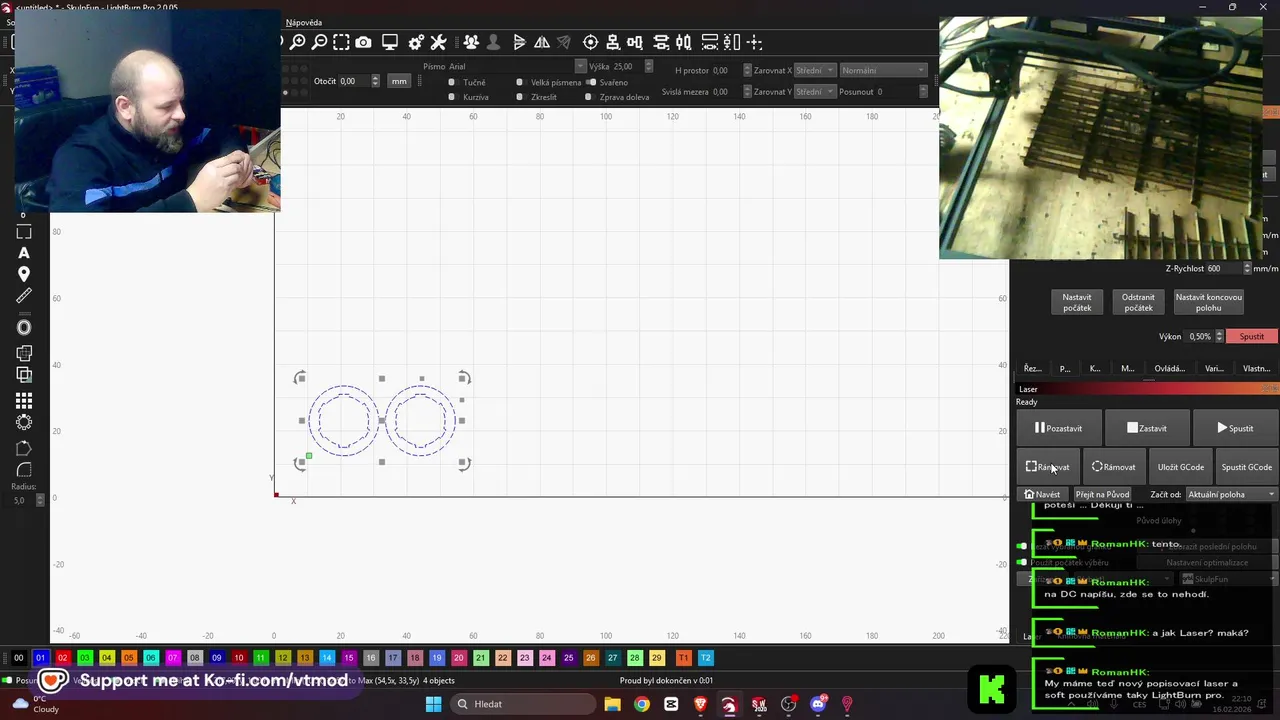Open the Začít od Aktuální poloha dropdown
Image resolution: width=1280 pixels, height=720 pixels.
pyautogui.click(x=1231, y=494)
